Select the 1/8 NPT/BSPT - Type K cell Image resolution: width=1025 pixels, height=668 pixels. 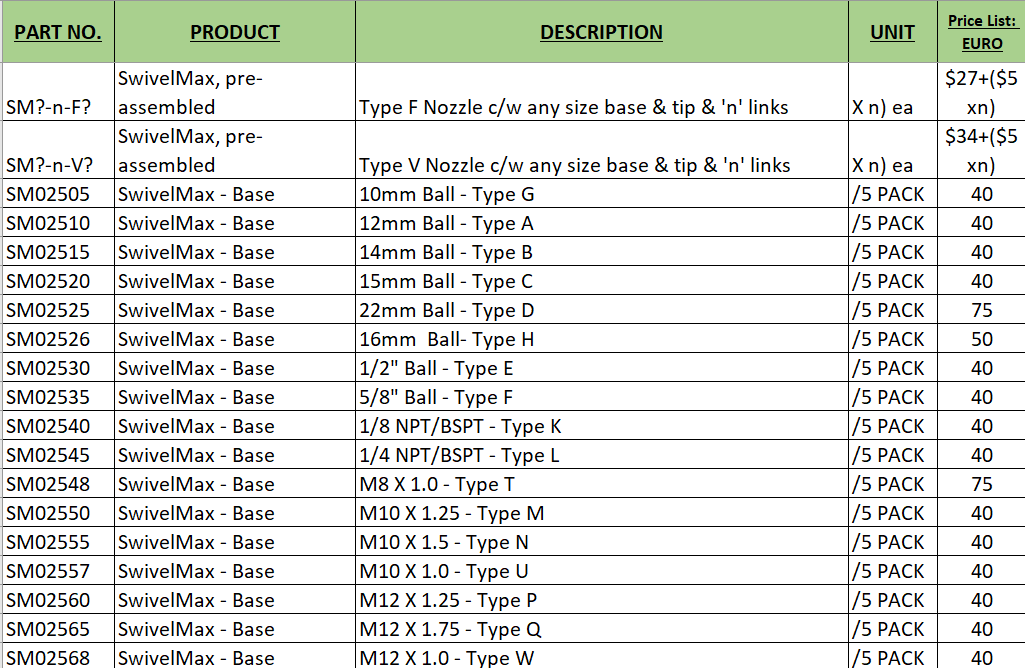pos(601,426)
